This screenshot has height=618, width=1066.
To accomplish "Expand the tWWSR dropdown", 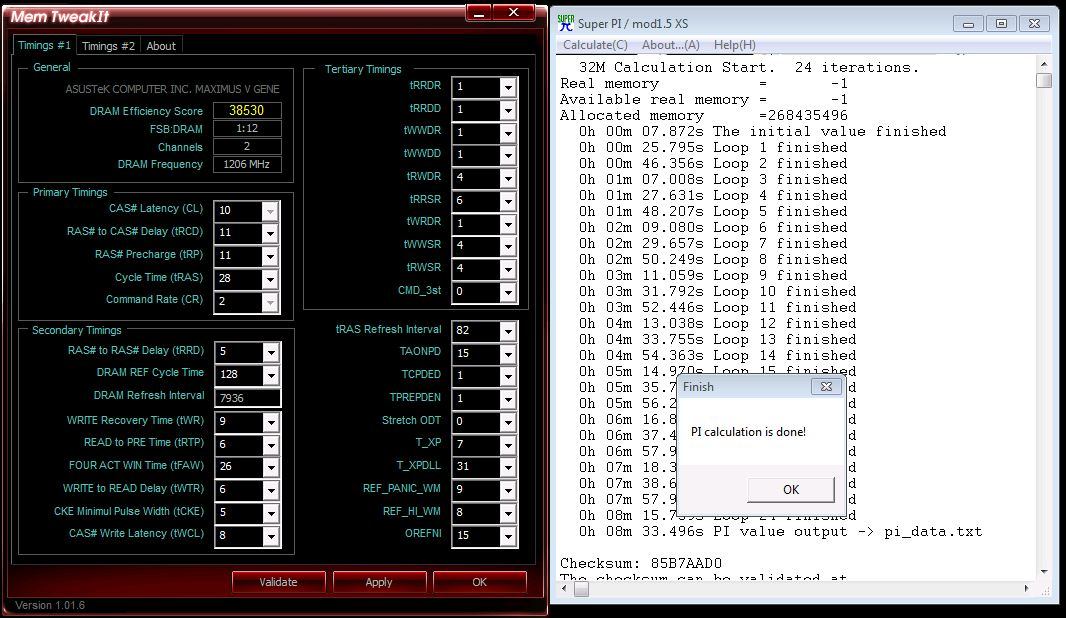I will 508,246.
